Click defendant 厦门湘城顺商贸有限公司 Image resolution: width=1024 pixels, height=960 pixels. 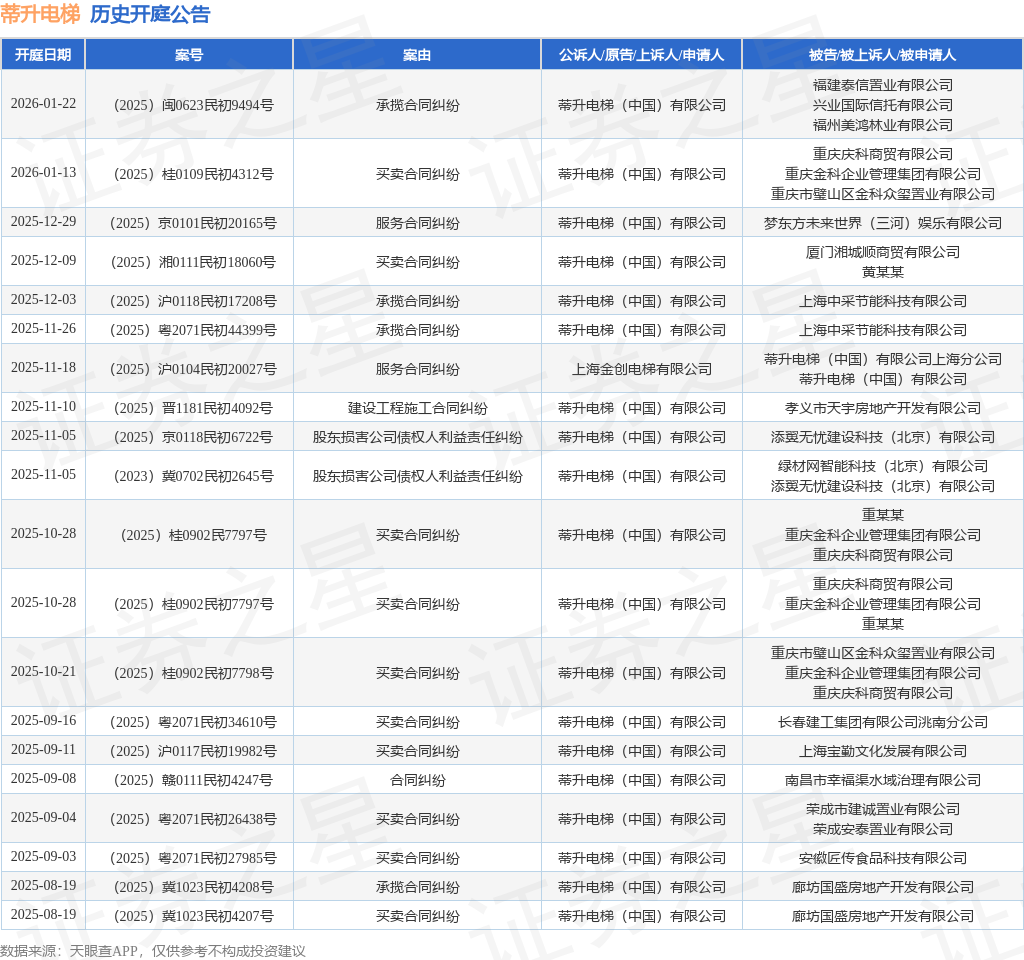point(883,252)
